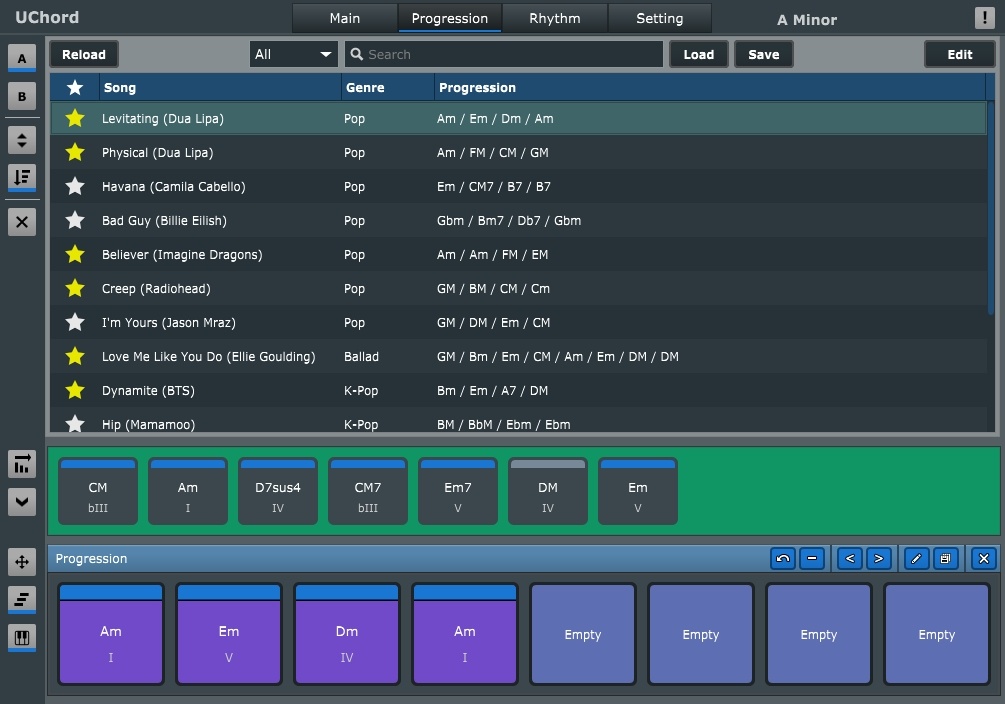The image size is (1005, 704).
Task: Select the Am I chord pad in the green palette
Action: [x=188, y=492]
